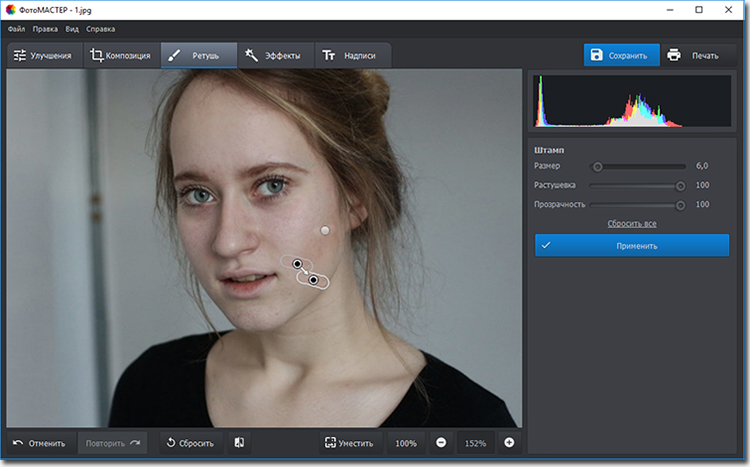The width and height of the screenshot is (750, 467).
Task: Open the Эффекты tab
Action: coord(274,56)
